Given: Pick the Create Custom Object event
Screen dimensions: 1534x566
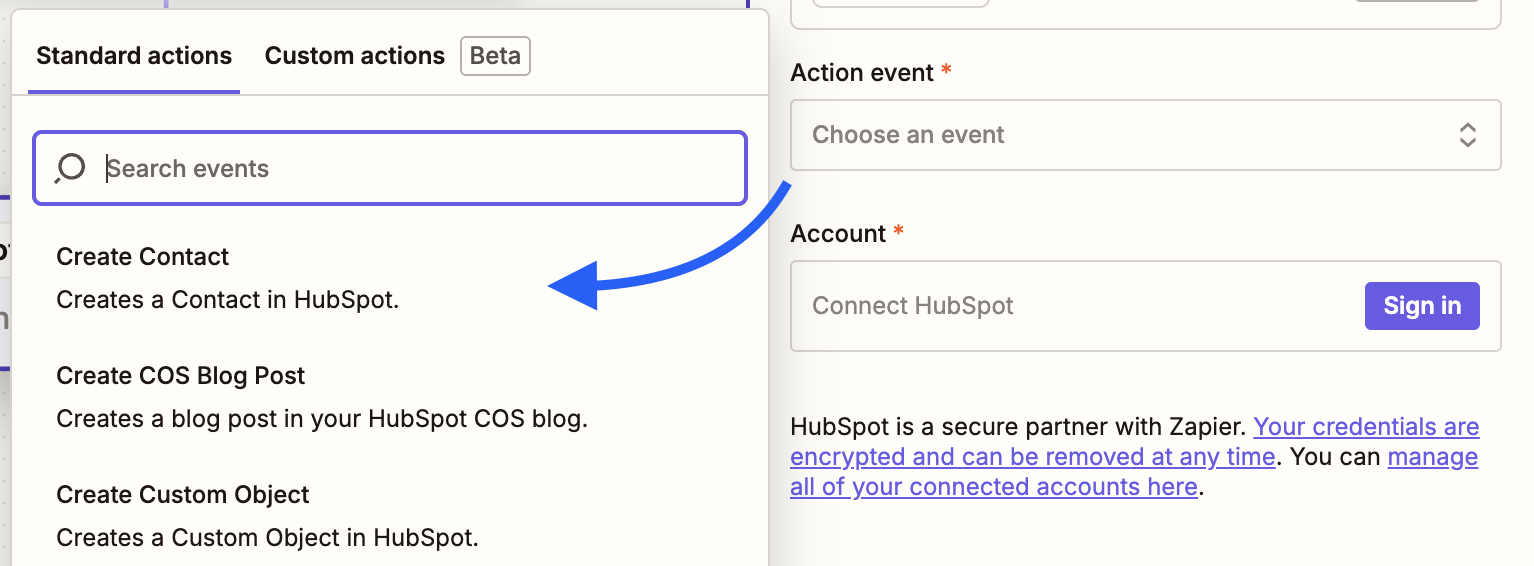Looking at the screenshot, I should 183,495.
